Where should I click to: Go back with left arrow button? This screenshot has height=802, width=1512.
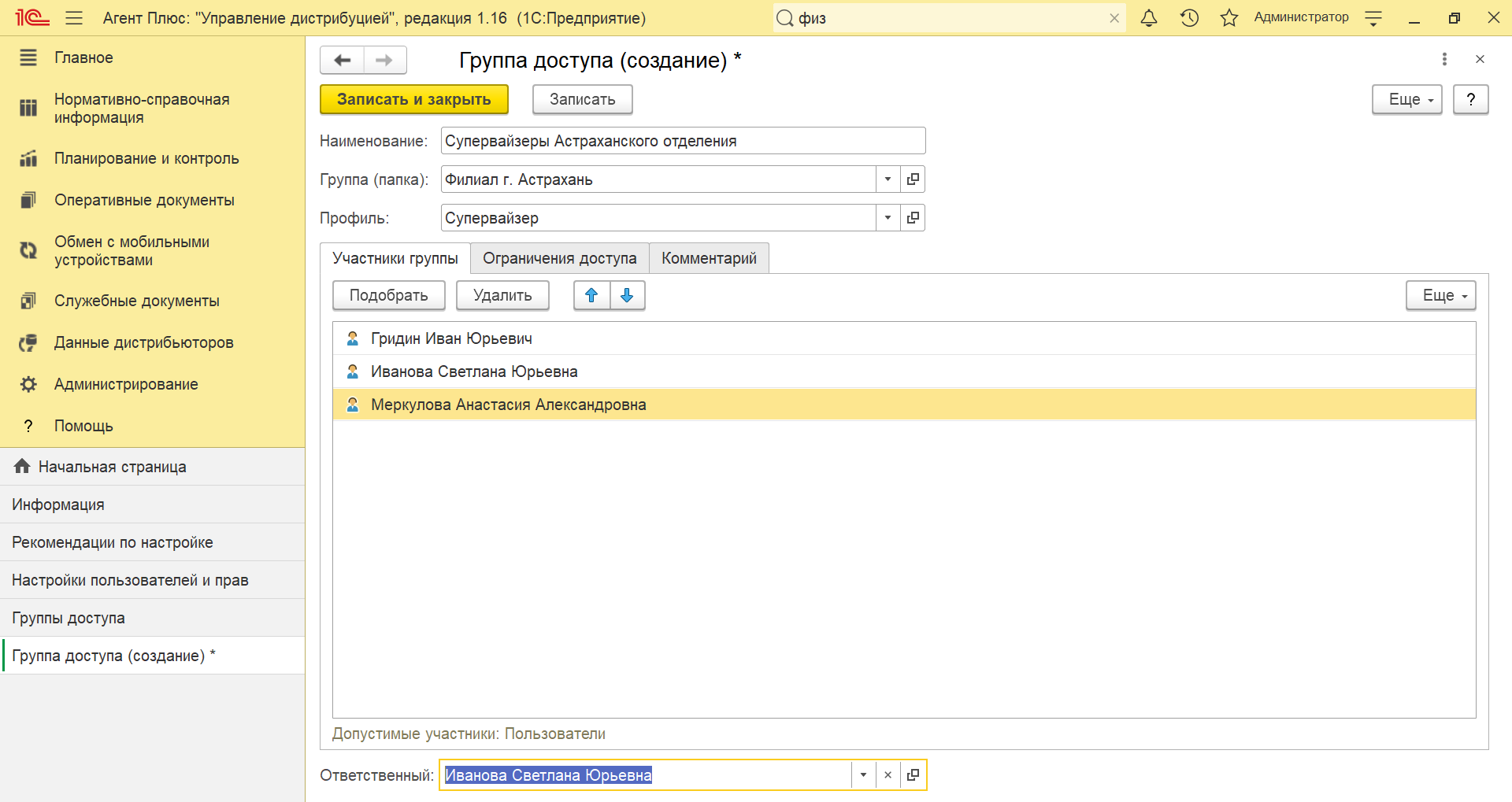point(343,60)
